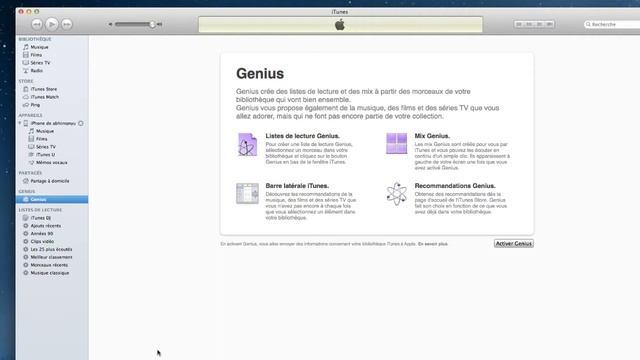Click the high-volume speaker icon
This screenshot has width=640, height=360.
160,24
